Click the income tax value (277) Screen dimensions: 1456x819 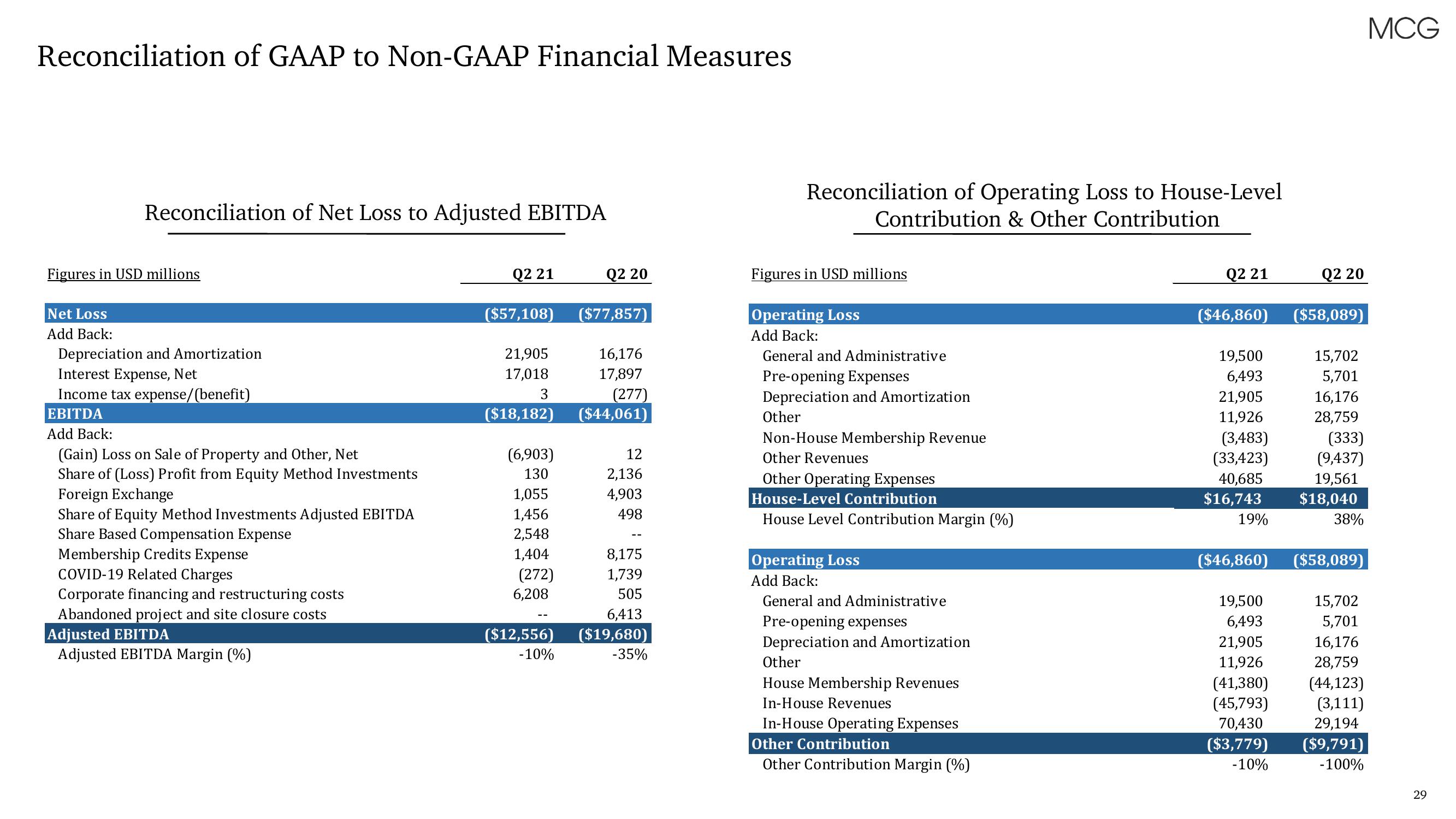630,394
